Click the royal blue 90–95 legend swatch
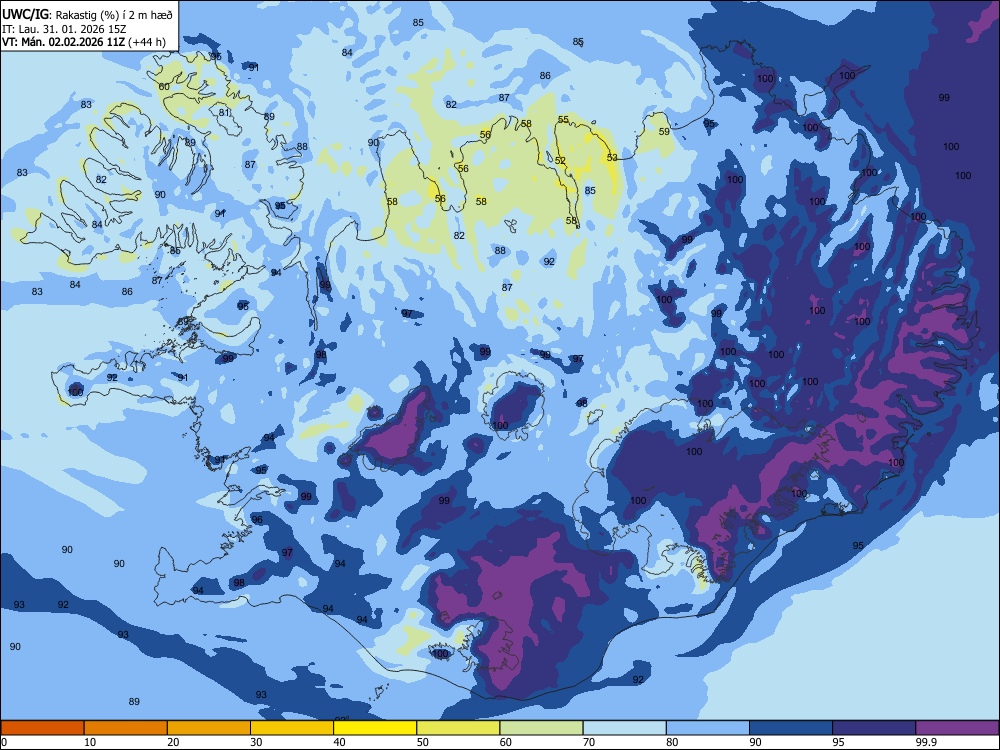Image resolution: width=1000 pixels, height=750 pixels. [x=791, y=728]
